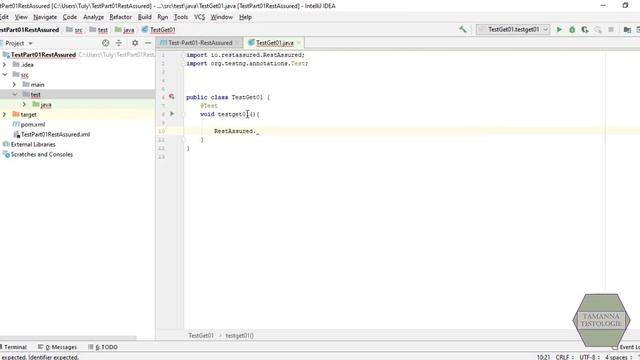The height and width of the screenshot is (360, 640).
Task: Expand the java folder arrow
Action: coord(24,104)
